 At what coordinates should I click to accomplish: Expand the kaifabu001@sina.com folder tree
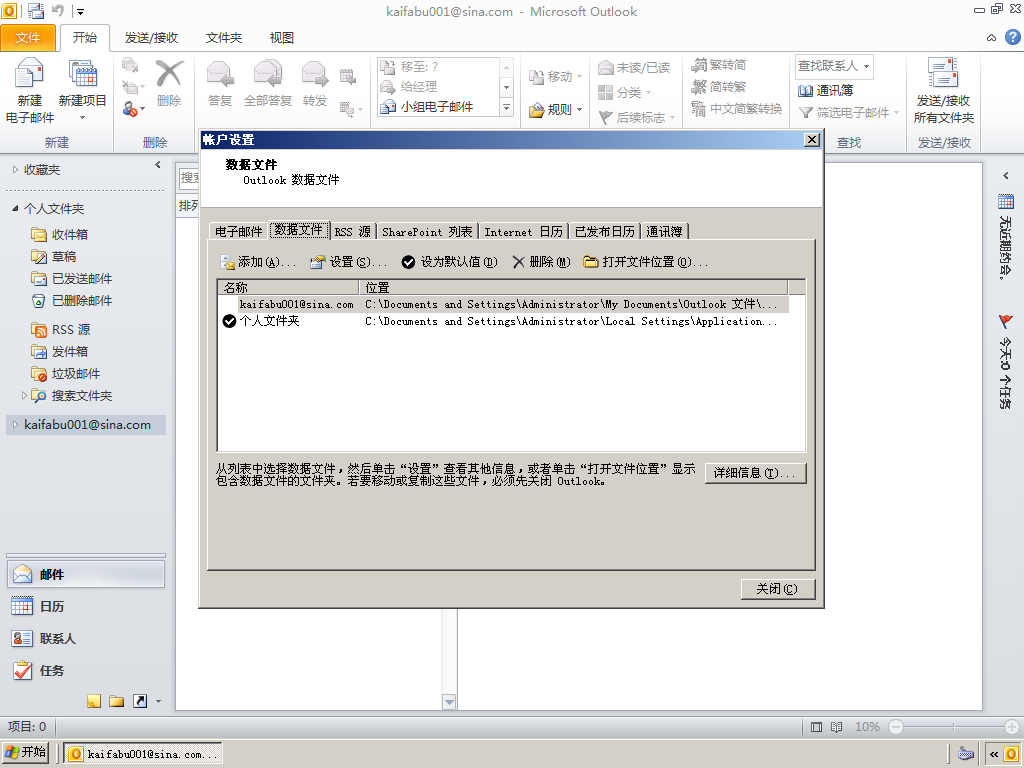pos(16,424)
